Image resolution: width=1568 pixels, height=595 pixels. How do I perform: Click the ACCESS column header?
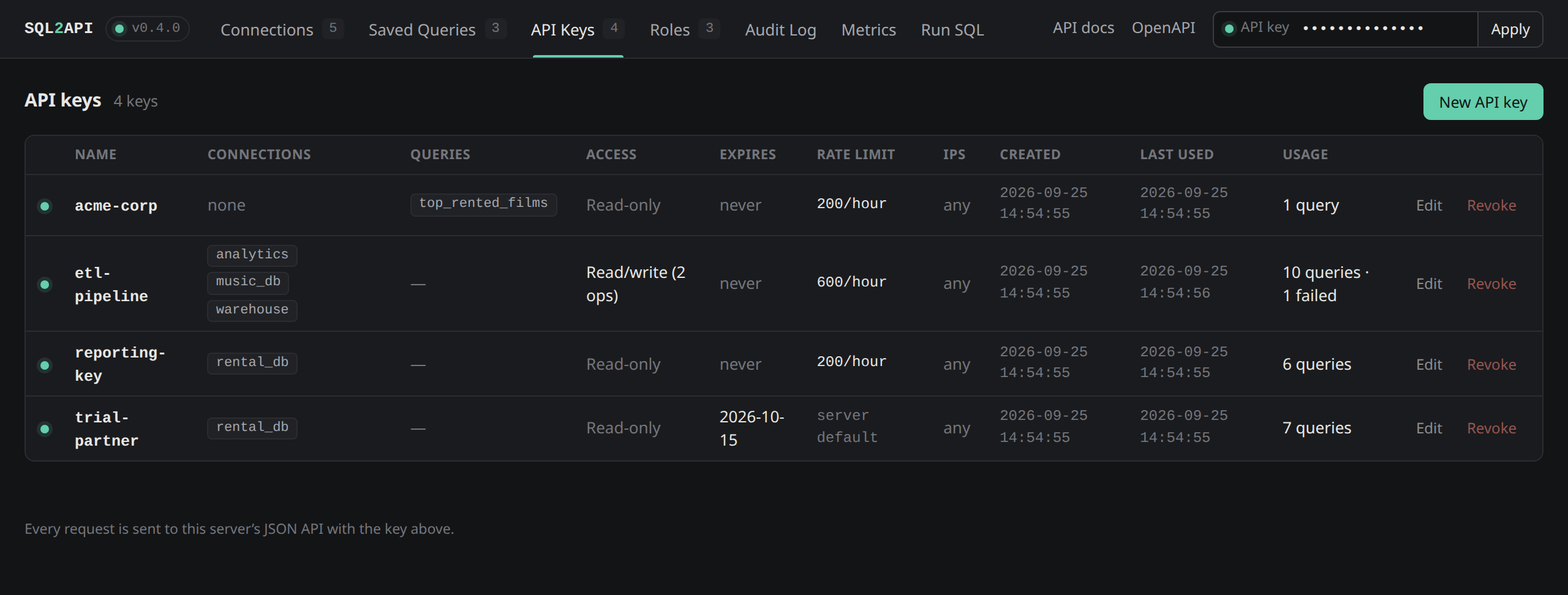tap(611, 154)
